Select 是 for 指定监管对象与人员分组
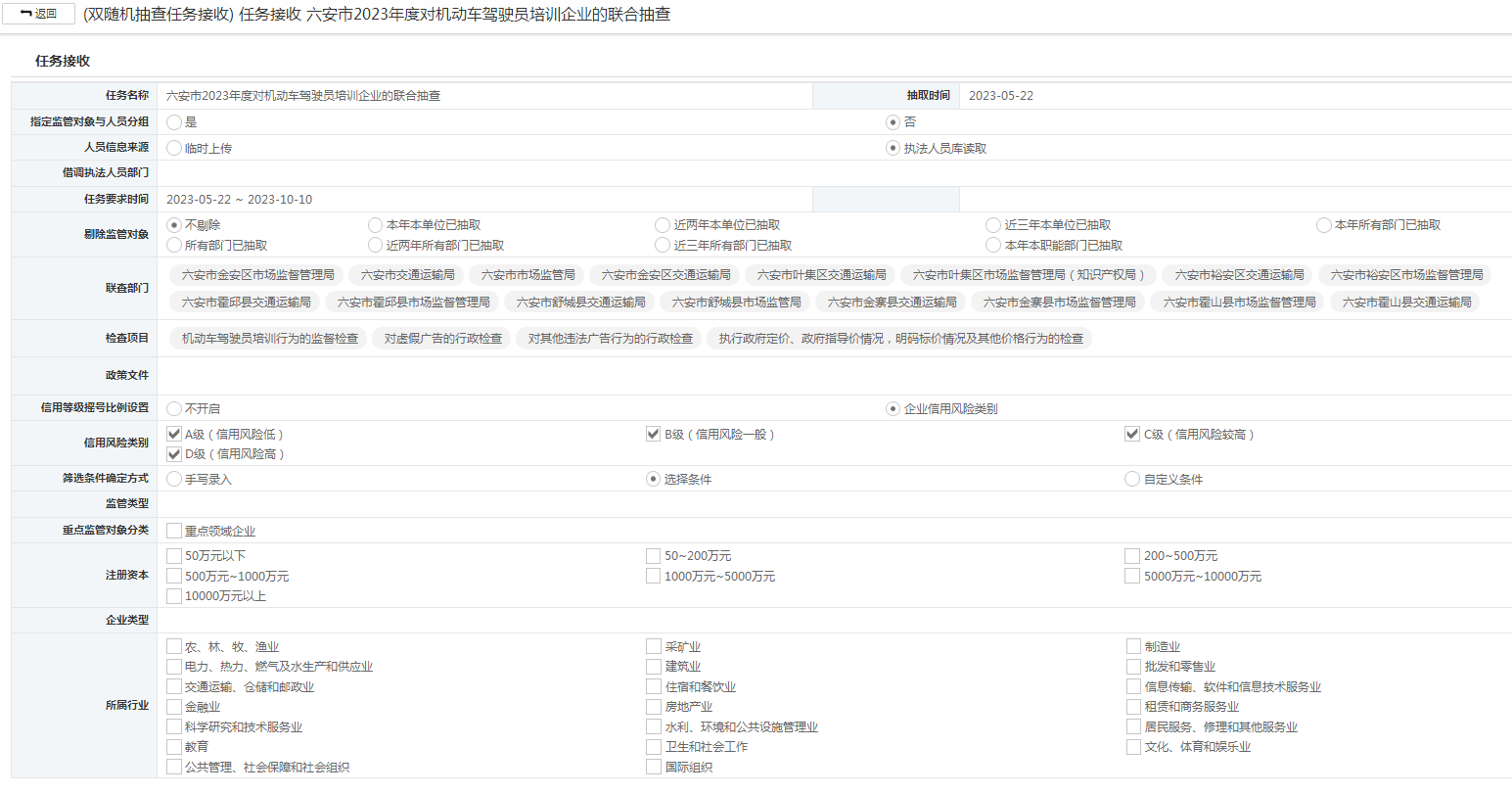The image size is (1512, 794). tap(174, 122)
